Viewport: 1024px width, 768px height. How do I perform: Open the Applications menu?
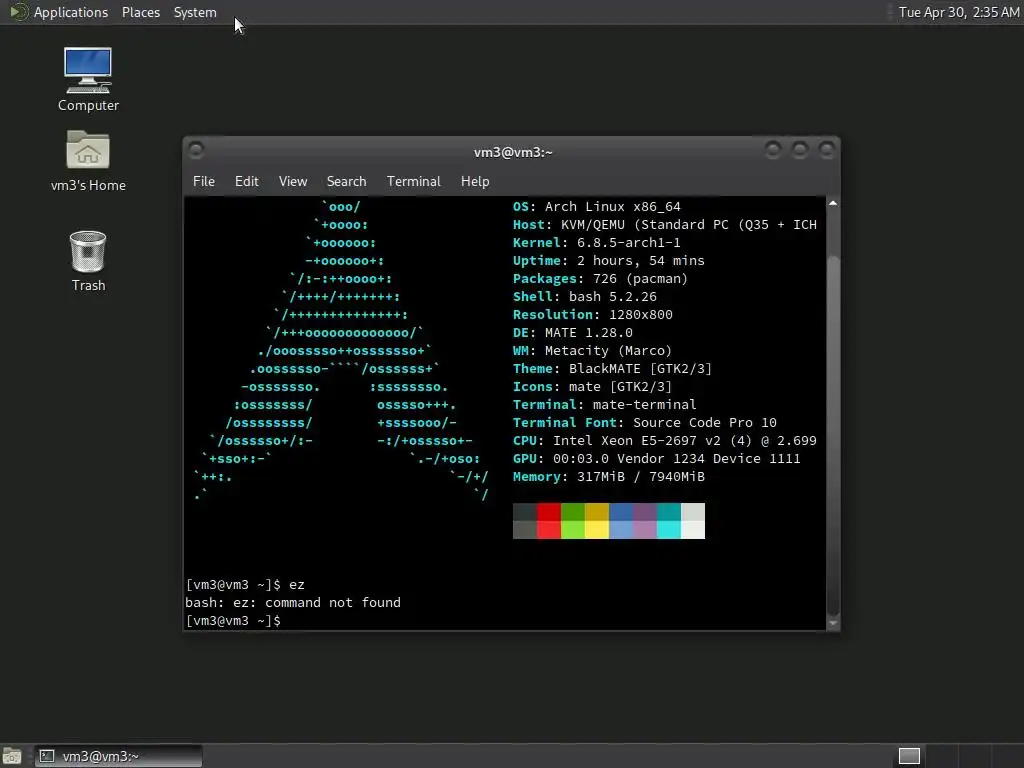coord(71,12)
